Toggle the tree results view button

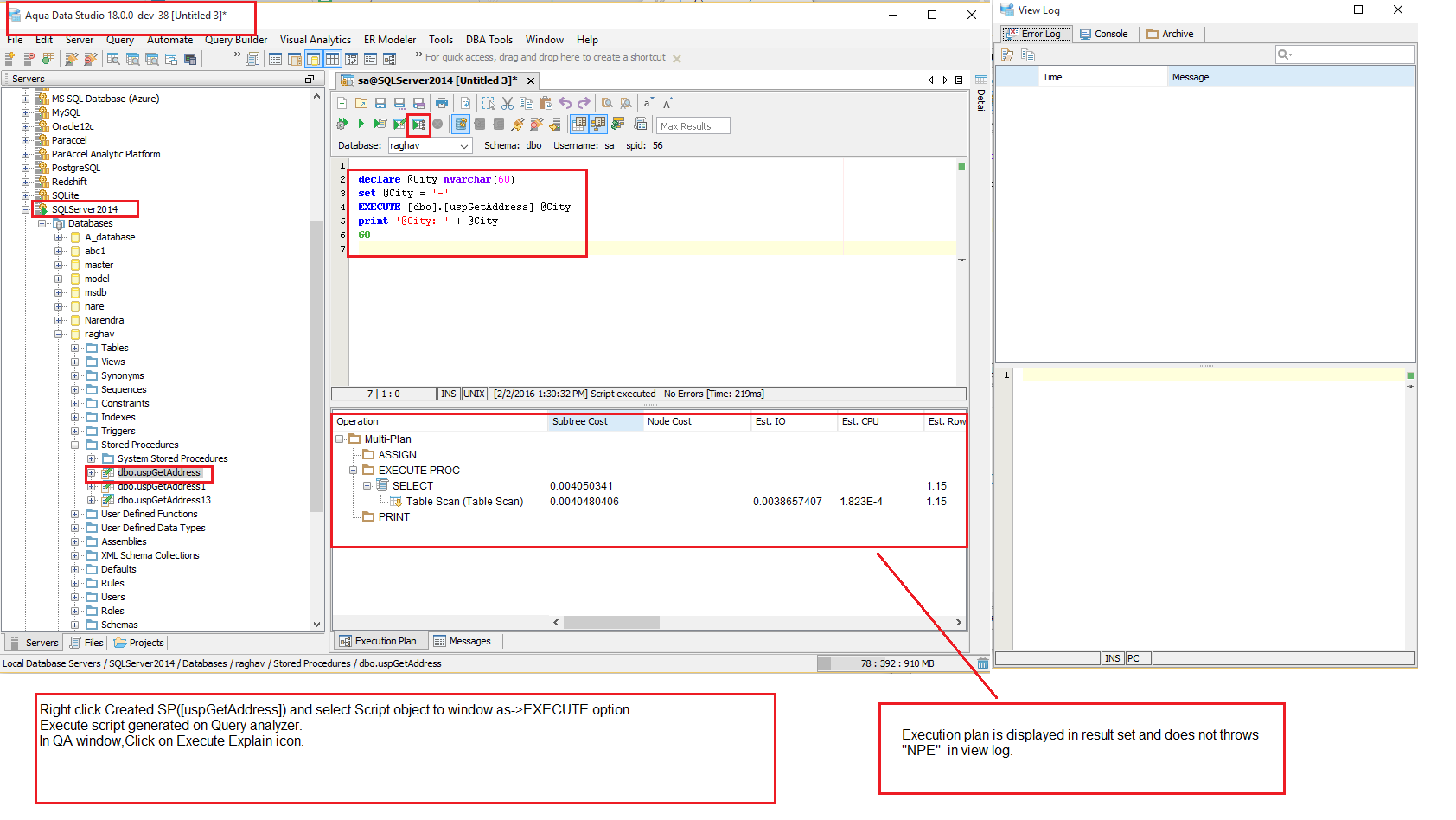598,124
